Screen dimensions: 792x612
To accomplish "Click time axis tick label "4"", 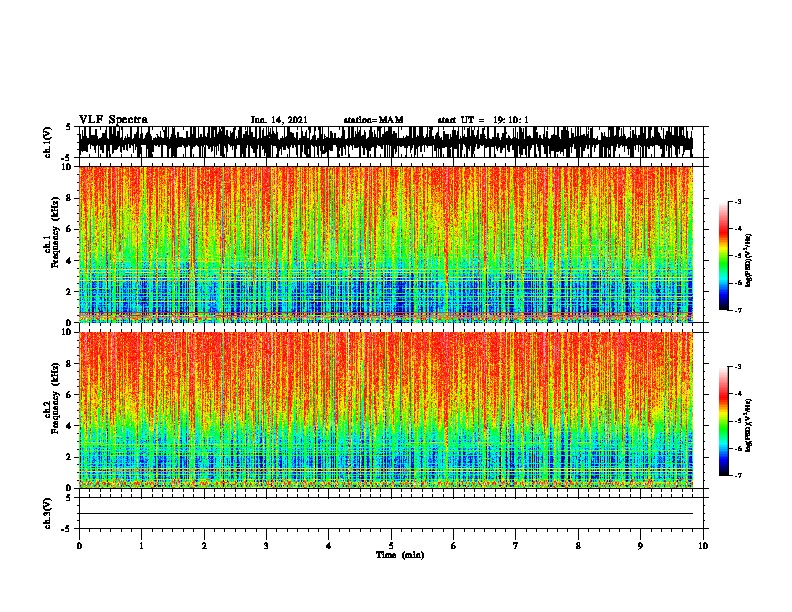I will 328,546.
